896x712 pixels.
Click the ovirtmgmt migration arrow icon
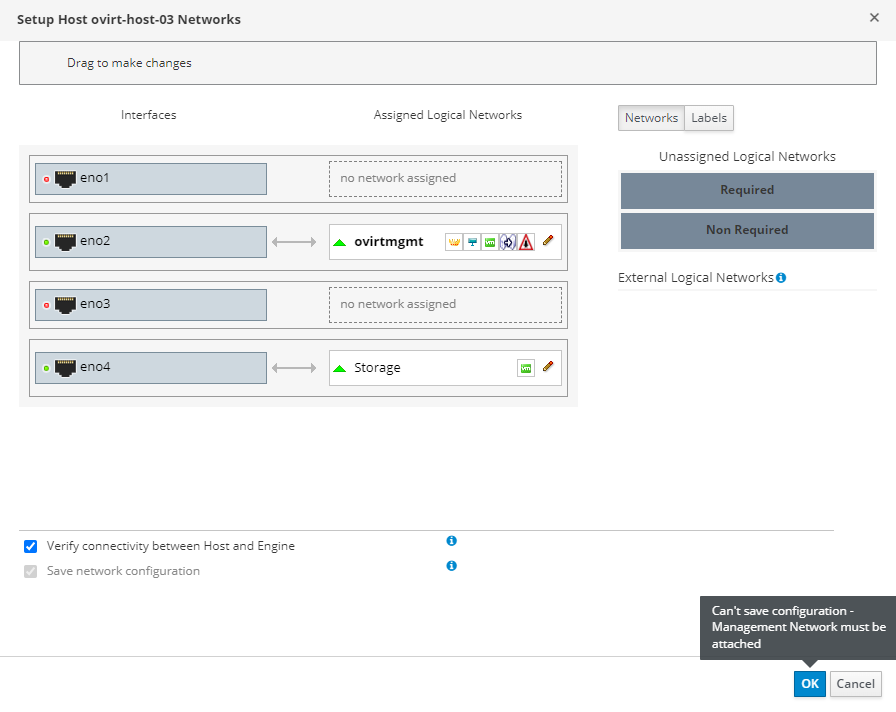(507, 242)
